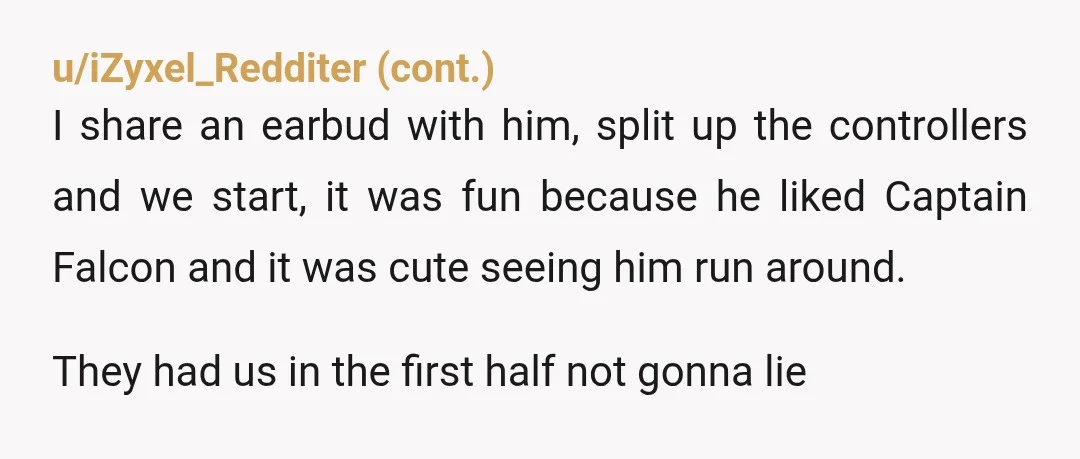Click the word "around." ending the paragraph
This screenshot has width=1080, height=459.
tap(835, 267)
